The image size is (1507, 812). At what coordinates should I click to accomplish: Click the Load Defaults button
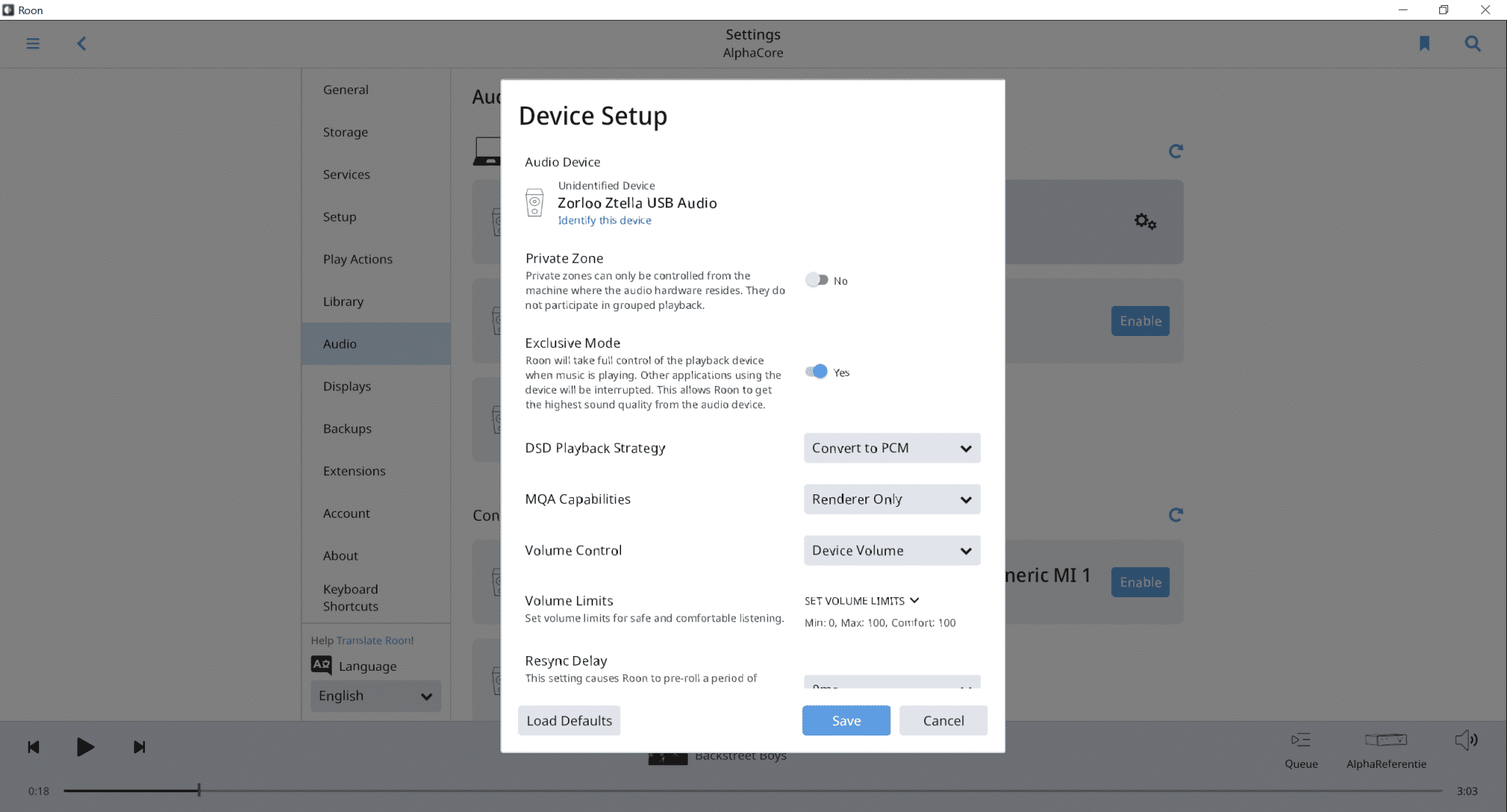point(569,721)
